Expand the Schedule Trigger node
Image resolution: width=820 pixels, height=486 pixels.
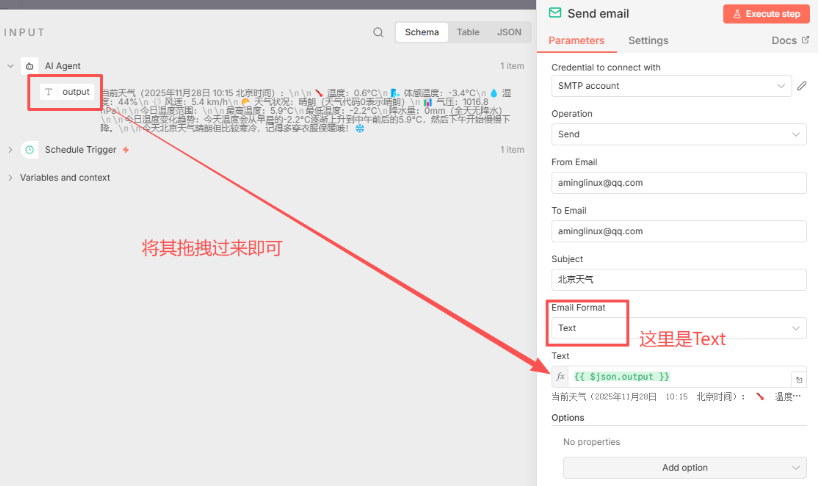[x=10, y=150]
